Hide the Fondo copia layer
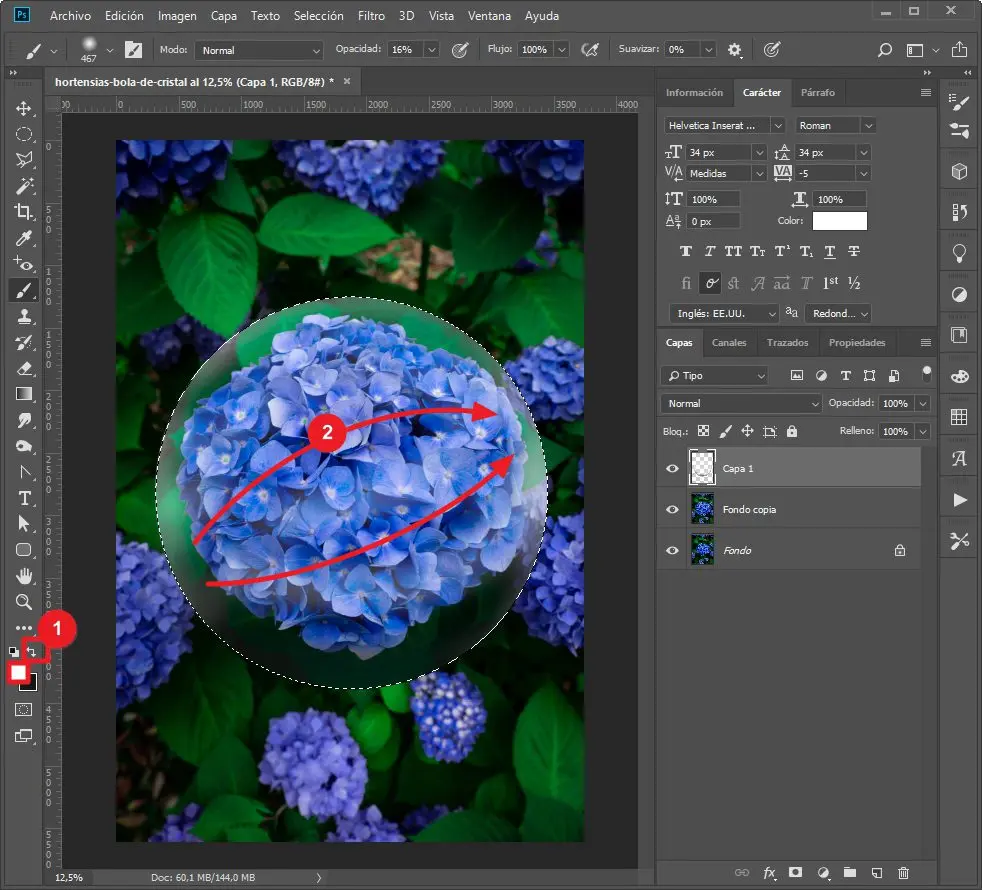Image resolution: width=982 pixels, height=890 pixels. tap(672, 509)
